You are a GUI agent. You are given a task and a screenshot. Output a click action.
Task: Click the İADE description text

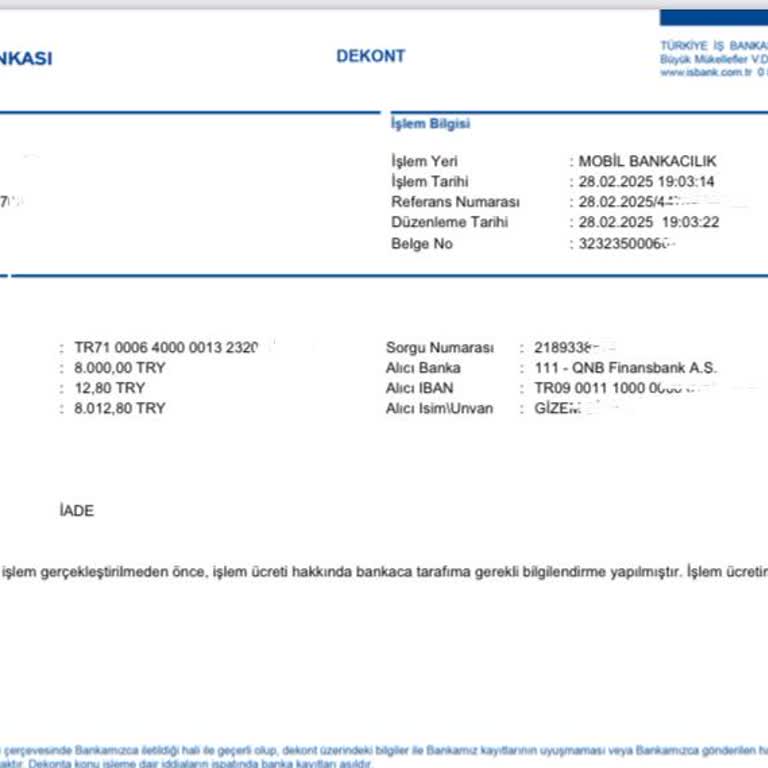(76, 511)
